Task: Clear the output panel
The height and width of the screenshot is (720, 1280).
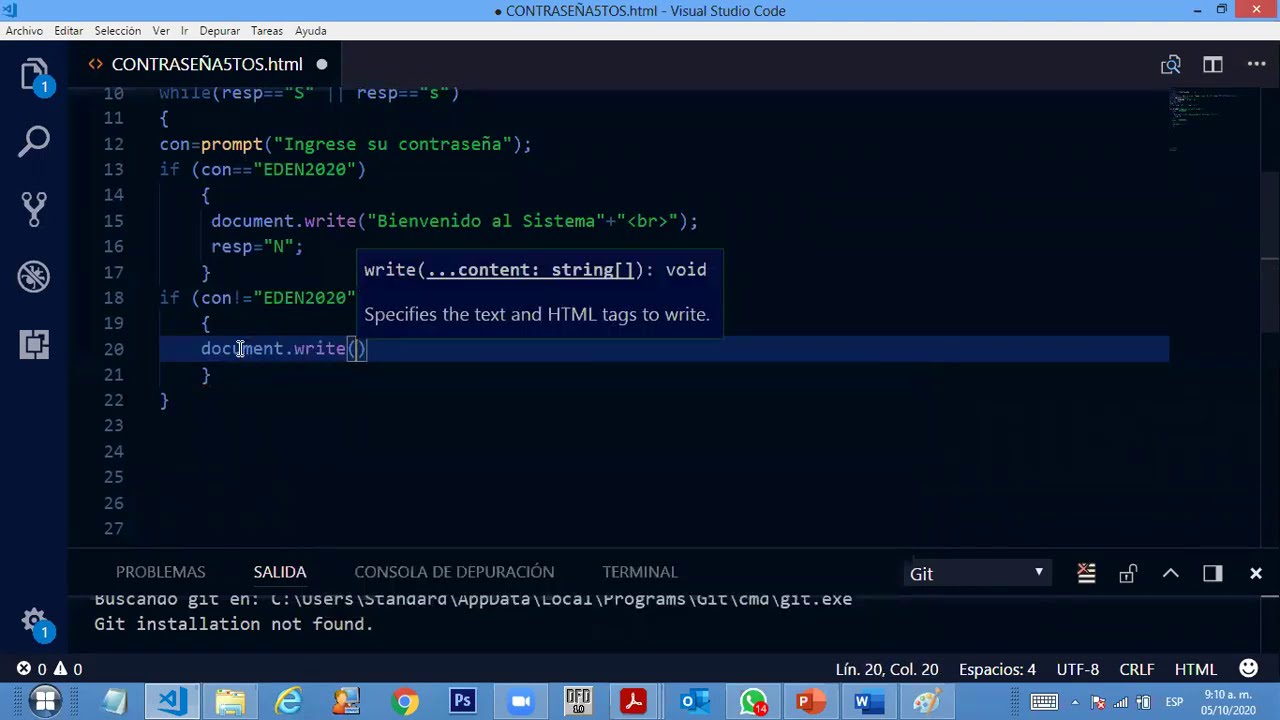Action: pyautogui.click(x=1086, y=573)
